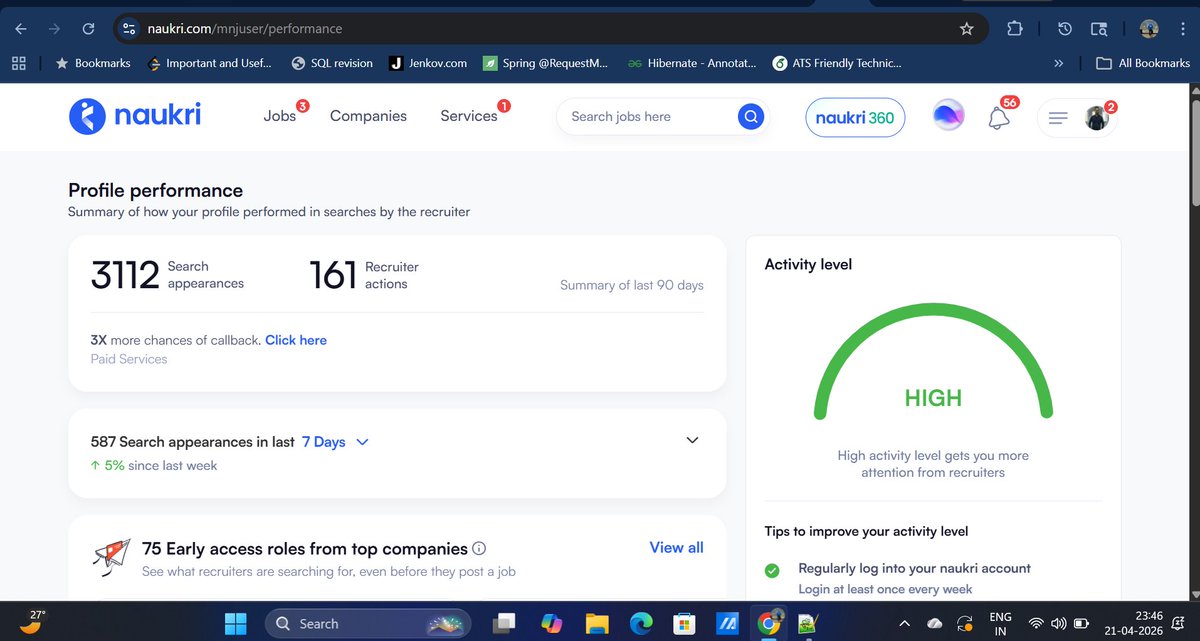
Task: Open the SQL revision bookmark
Action: pyautogui.click(x=332, y=63)
